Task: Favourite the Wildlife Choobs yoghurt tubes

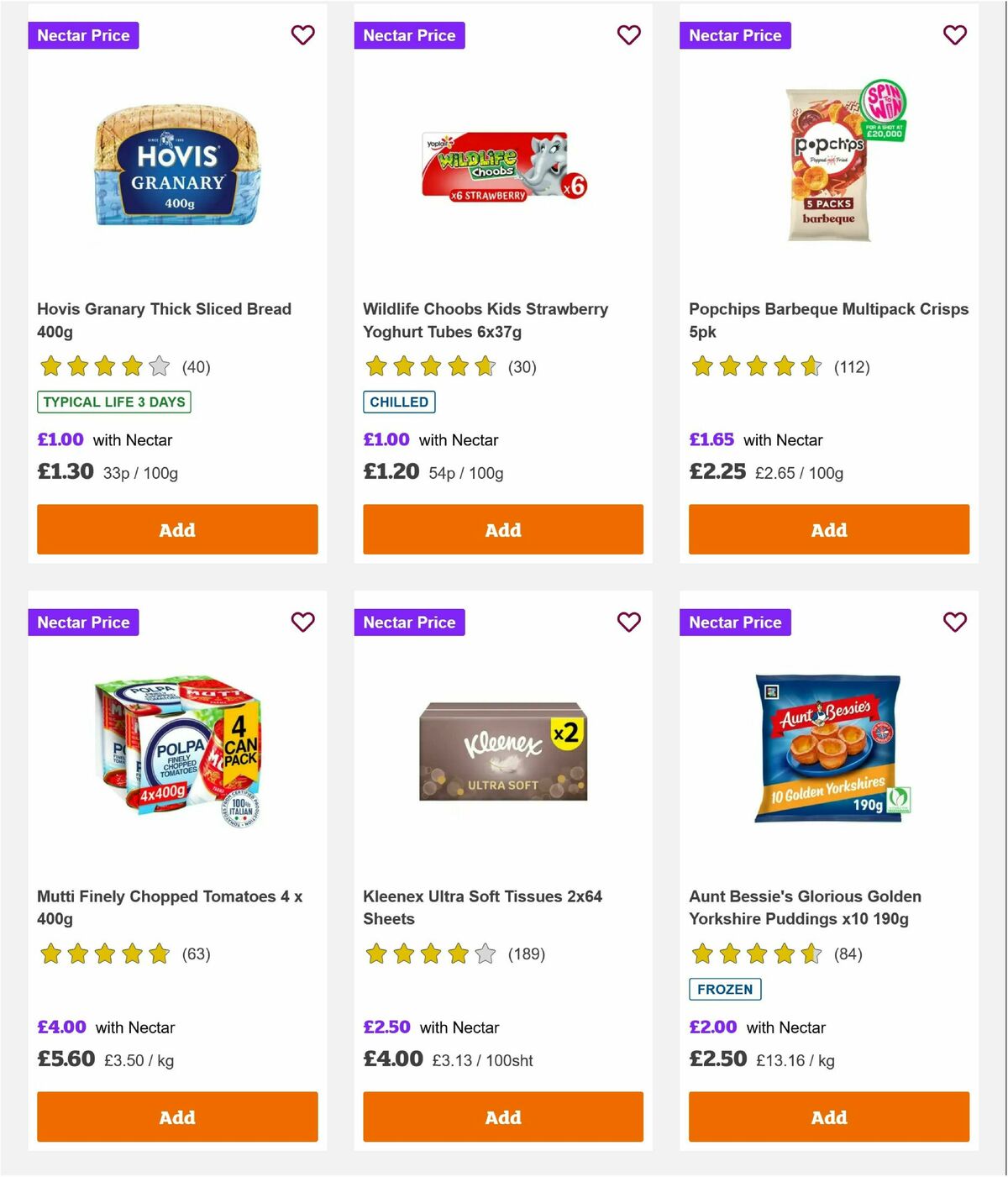Action: pos(628,35)
